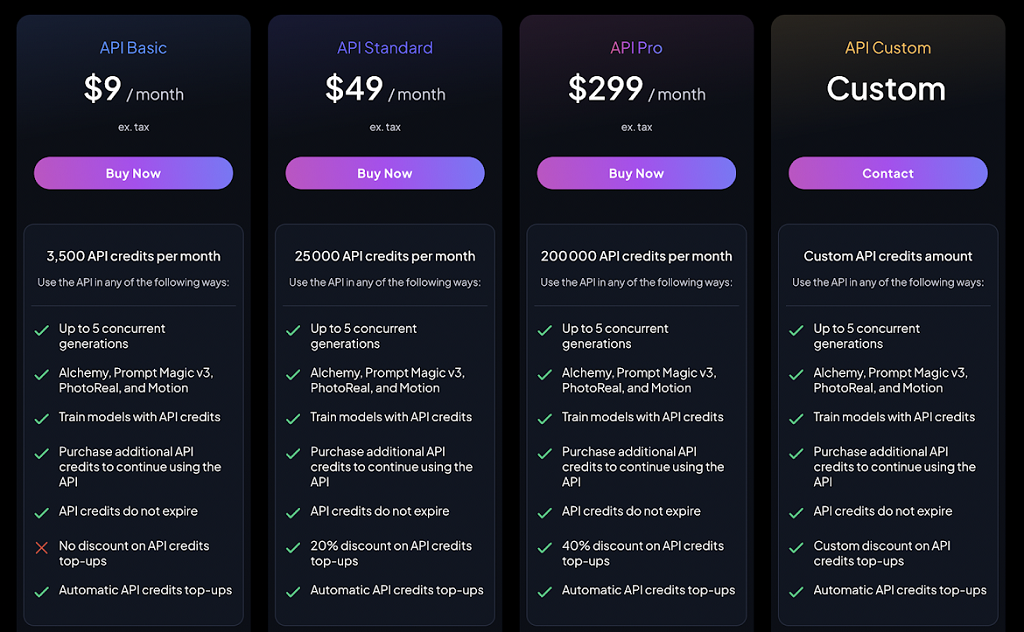
Task: Select the API Basic plan title
Action: (133, 48)
